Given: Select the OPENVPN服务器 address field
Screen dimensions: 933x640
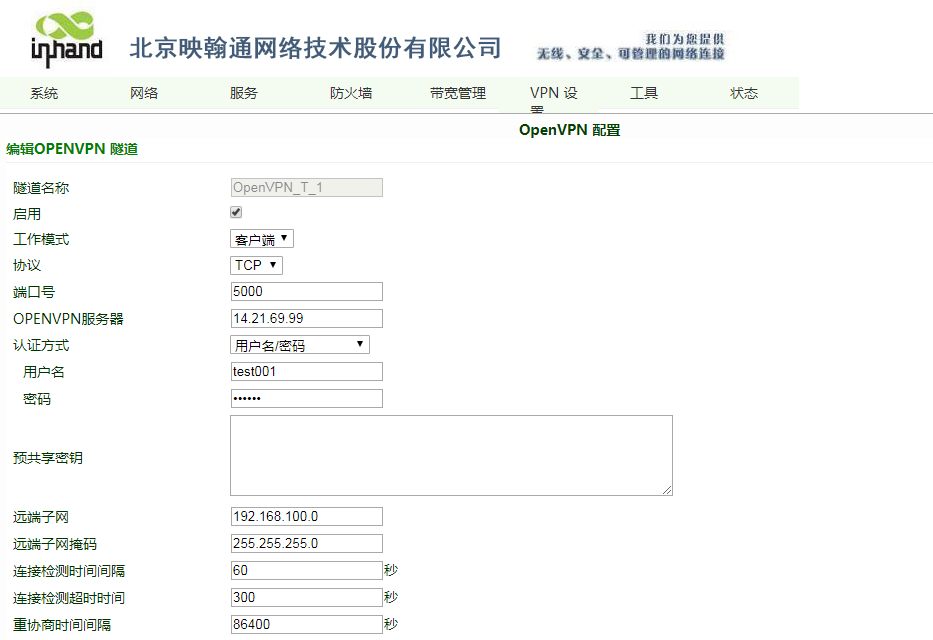Looking at the screenshot, I should [x=305, y=318].
